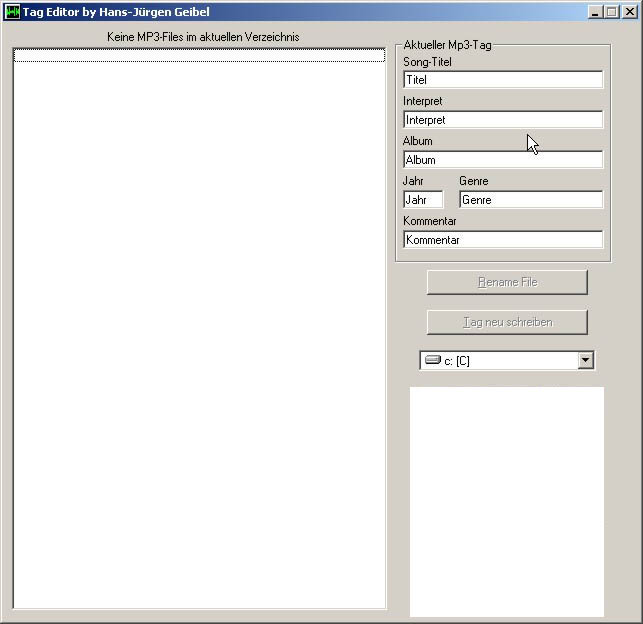
Task: Expand the drive dropdown arrow
Action: (x=586, y=360)
